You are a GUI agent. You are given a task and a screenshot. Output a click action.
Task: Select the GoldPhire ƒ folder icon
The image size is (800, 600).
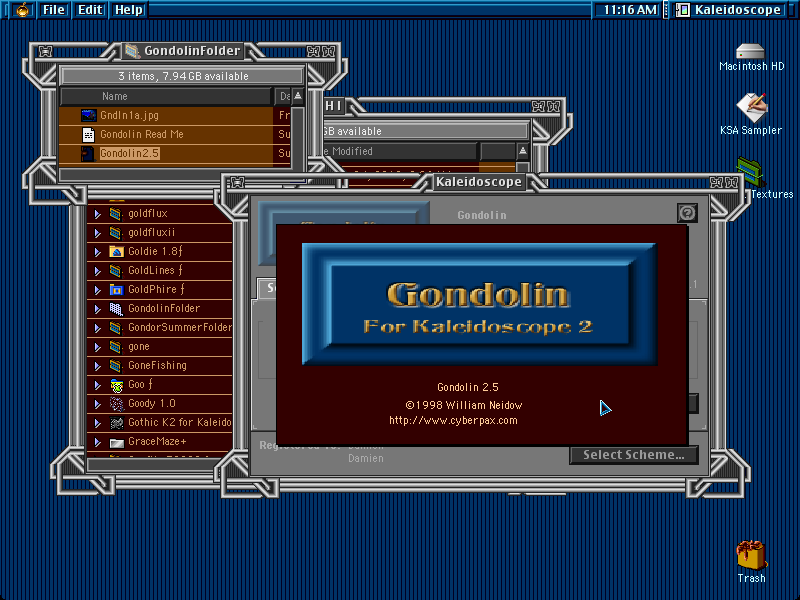(x=116, y=290)
